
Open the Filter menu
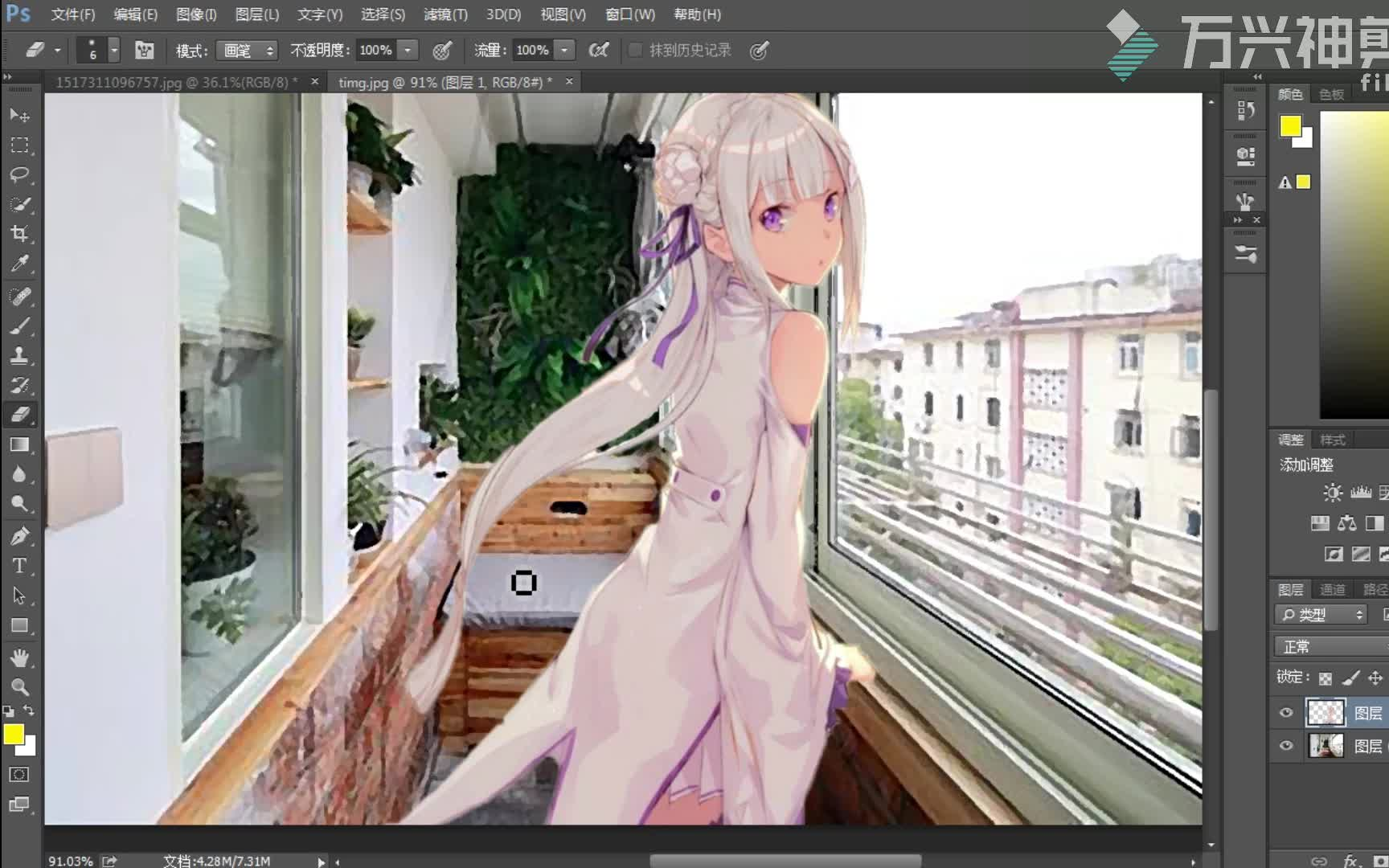click(x=445, y=14)
